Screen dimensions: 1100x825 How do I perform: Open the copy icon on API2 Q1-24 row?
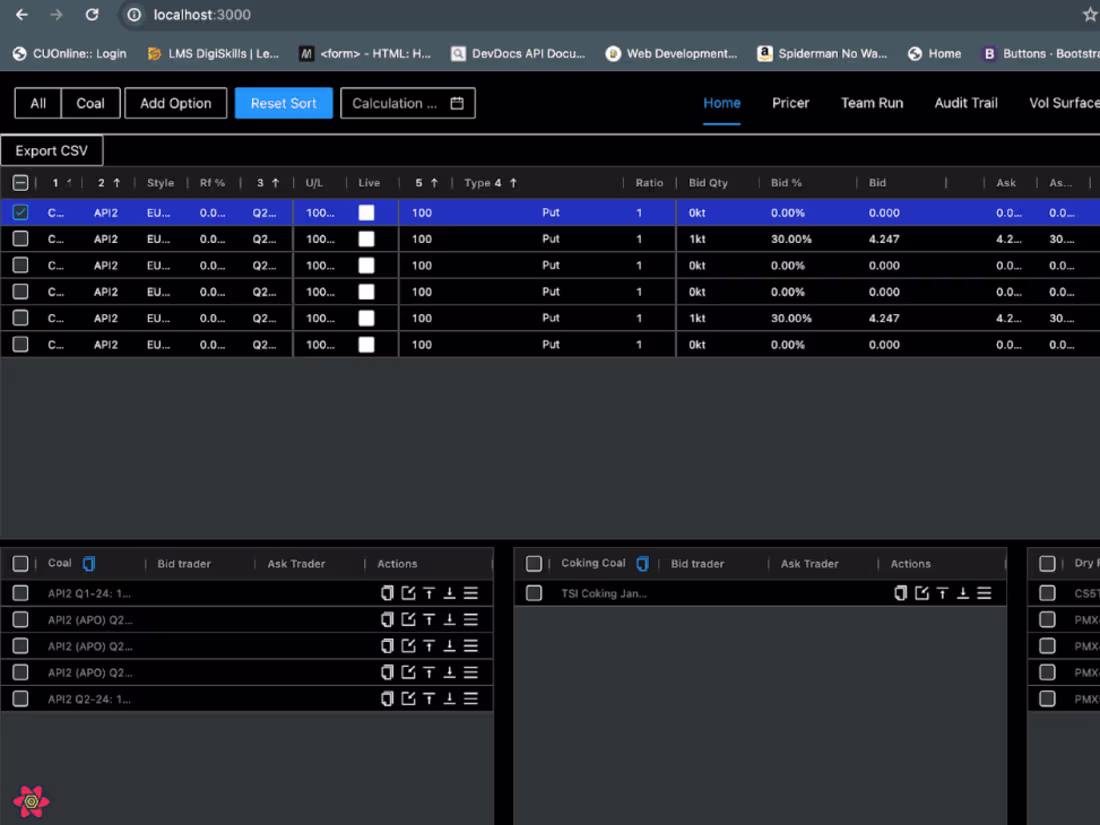387,592
